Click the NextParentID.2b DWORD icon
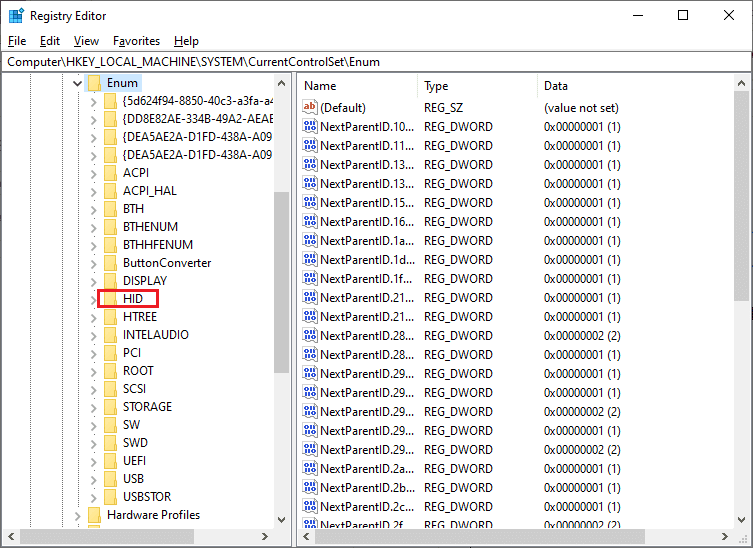 click(x=310, y=487)
